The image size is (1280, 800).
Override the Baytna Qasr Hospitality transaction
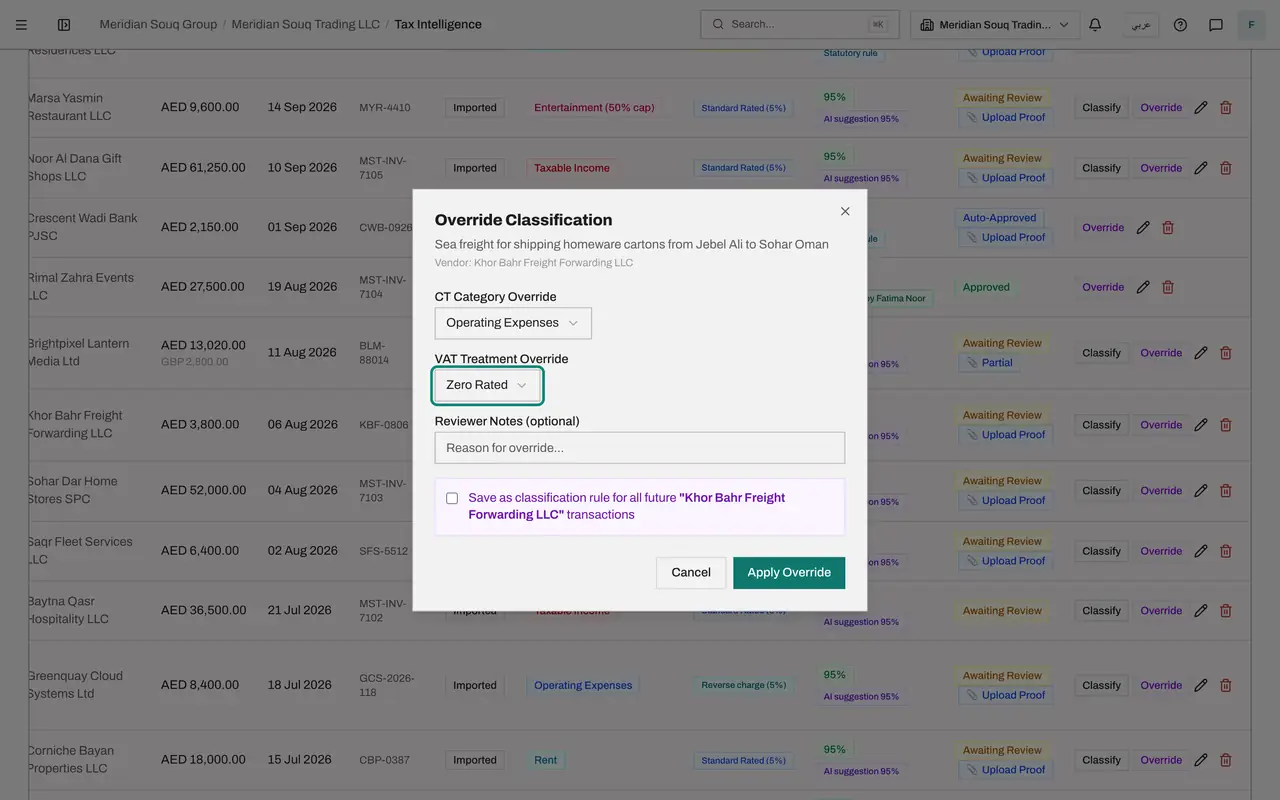tap(1161, 611)
